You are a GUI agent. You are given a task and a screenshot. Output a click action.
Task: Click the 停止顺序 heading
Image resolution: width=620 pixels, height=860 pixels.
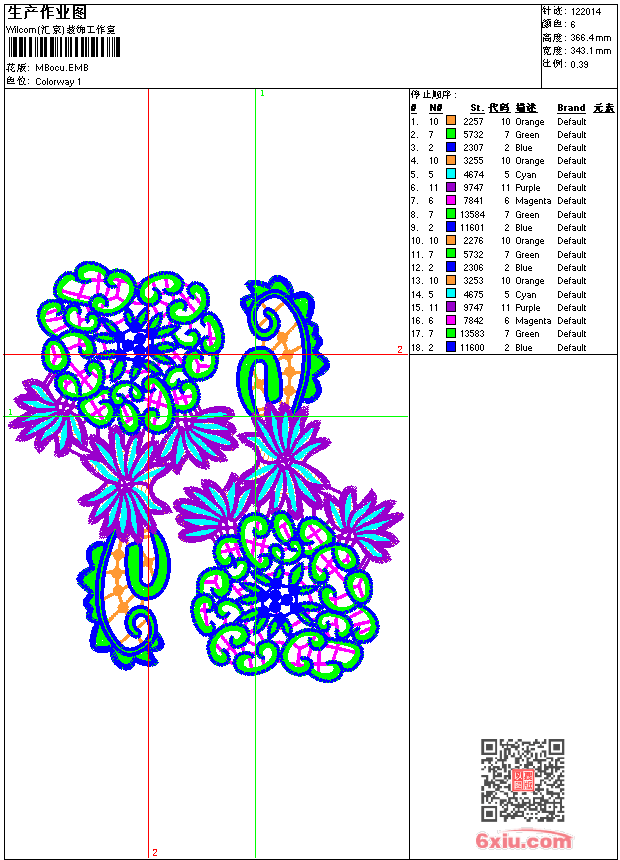433,95
